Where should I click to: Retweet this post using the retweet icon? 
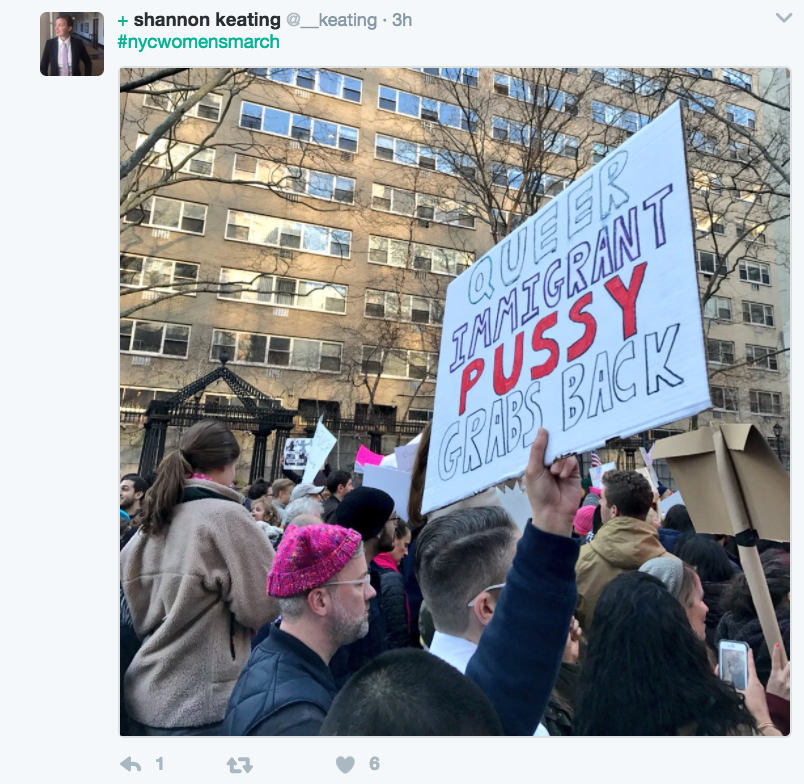pyautogui.click(x=239, y=765)
